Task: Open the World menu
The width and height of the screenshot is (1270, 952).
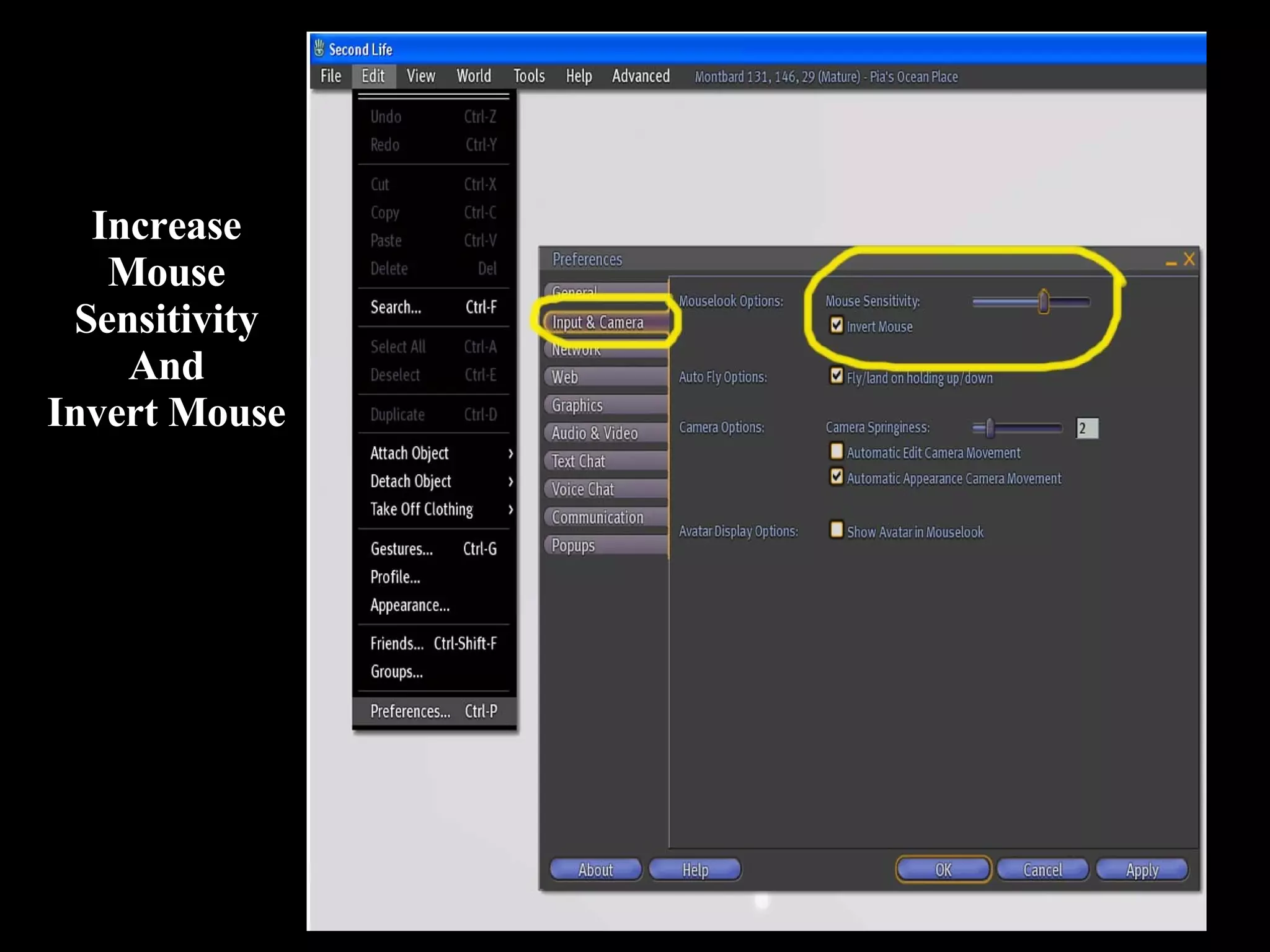Action: tap(474, 76)
